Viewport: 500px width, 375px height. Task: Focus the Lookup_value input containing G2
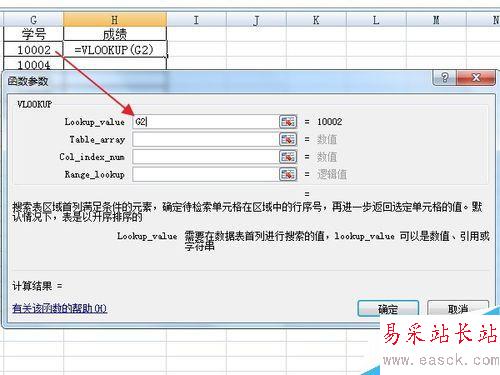pyautogui.click(x=205, y=122)
